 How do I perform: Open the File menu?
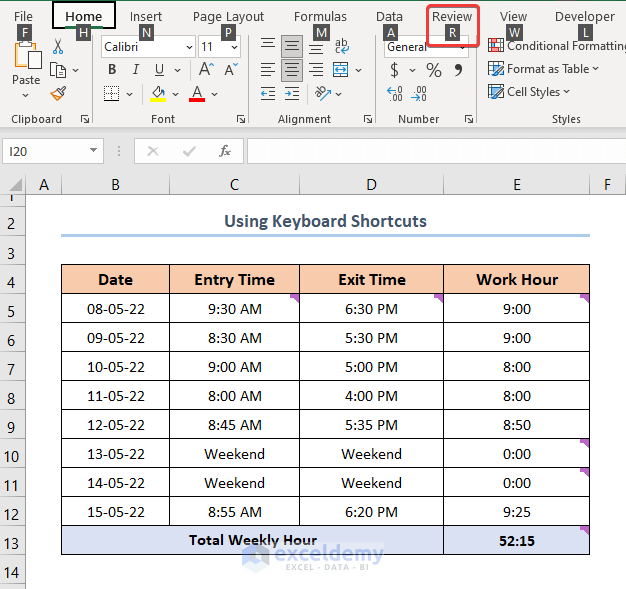23,17
